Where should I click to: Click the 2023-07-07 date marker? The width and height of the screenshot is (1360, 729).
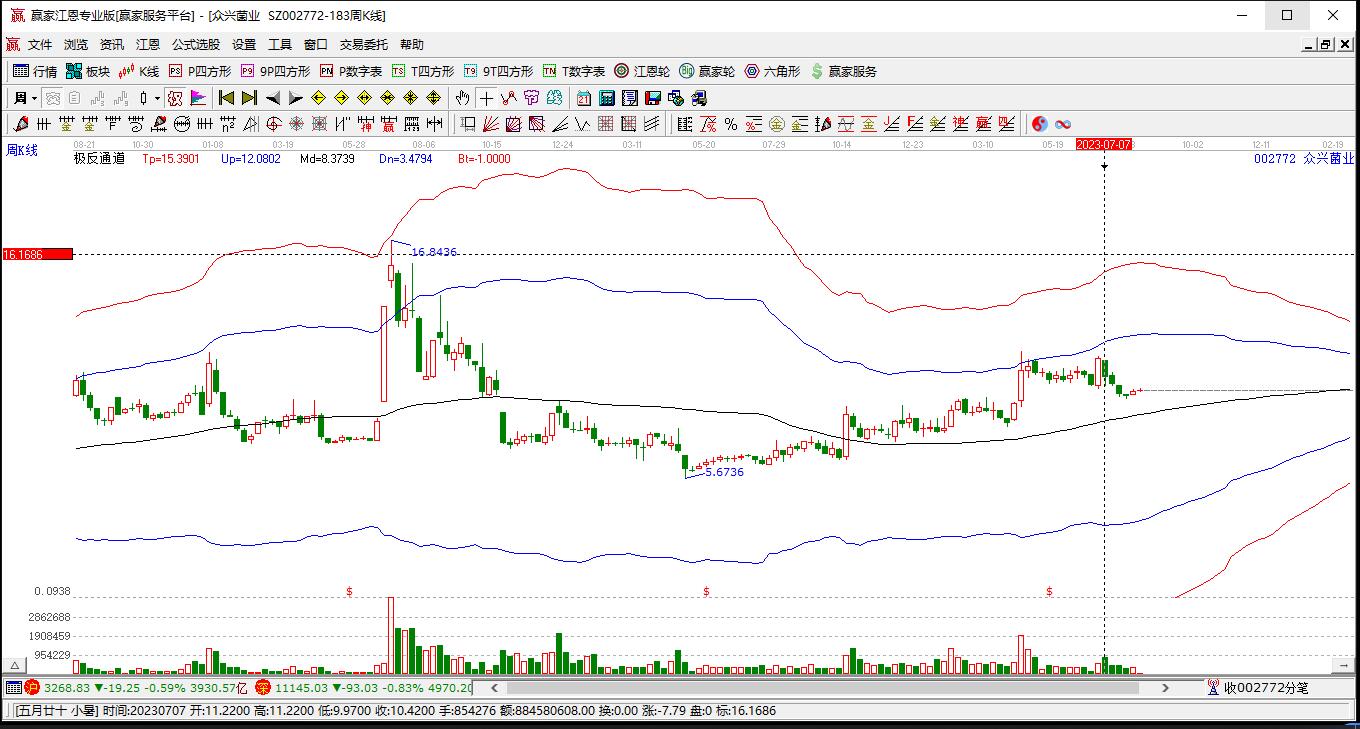(x=1104, y=144)
